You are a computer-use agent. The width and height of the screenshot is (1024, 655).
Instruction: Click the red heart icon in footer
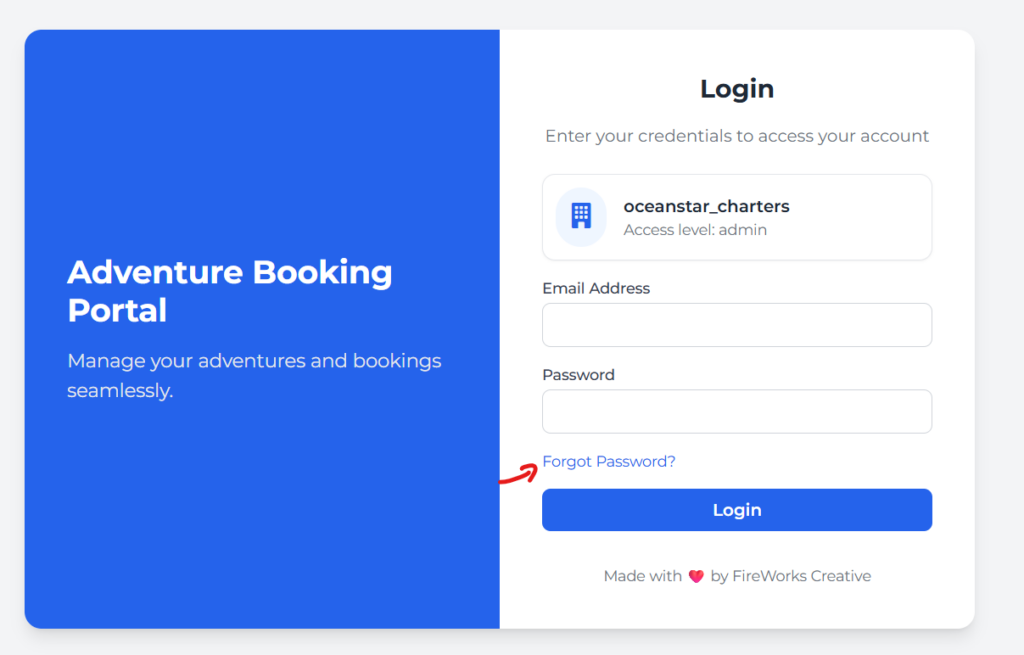coord(696,576)
